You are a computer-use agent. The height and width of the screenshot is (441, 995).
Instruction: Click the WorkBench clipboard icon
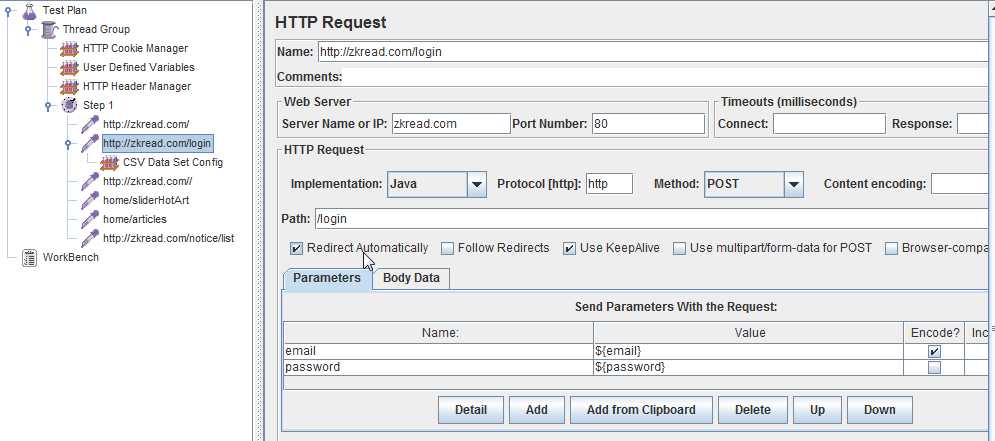click(x=30, y=257)
